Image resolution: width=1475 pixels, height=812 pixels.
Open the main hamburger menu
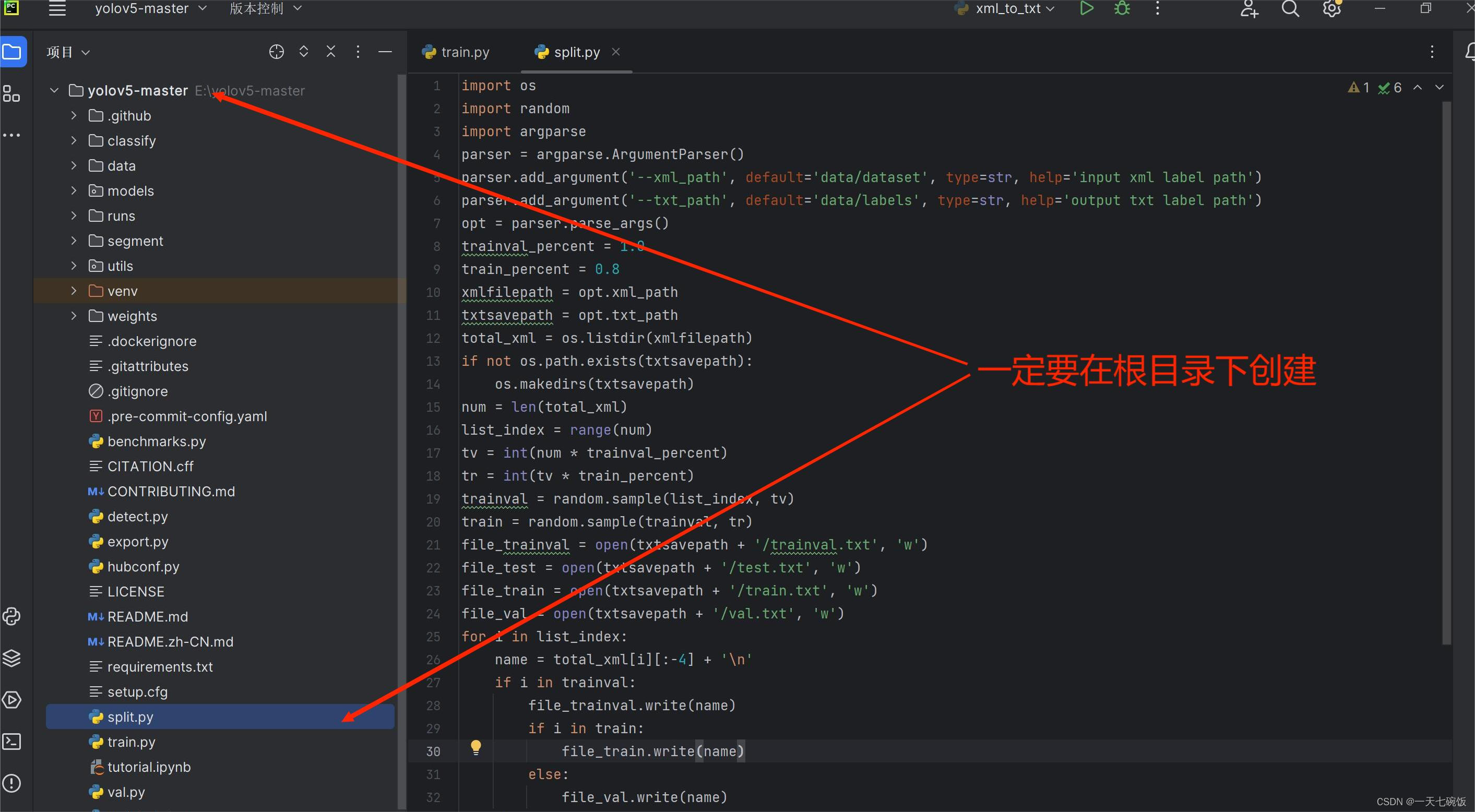tap(57, 8)
